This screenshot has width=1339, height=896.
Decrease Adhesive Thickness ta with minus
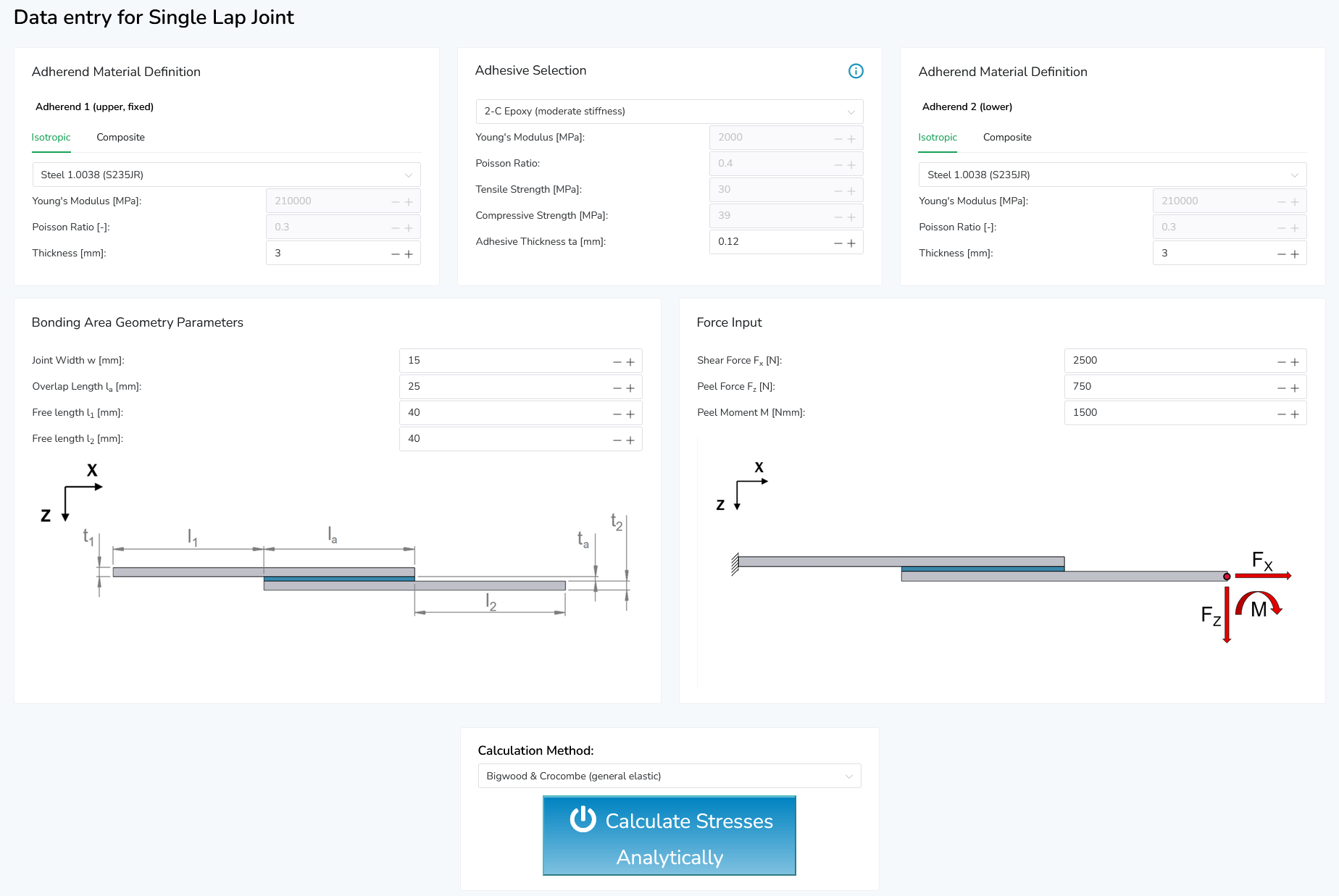coord(838,243)
